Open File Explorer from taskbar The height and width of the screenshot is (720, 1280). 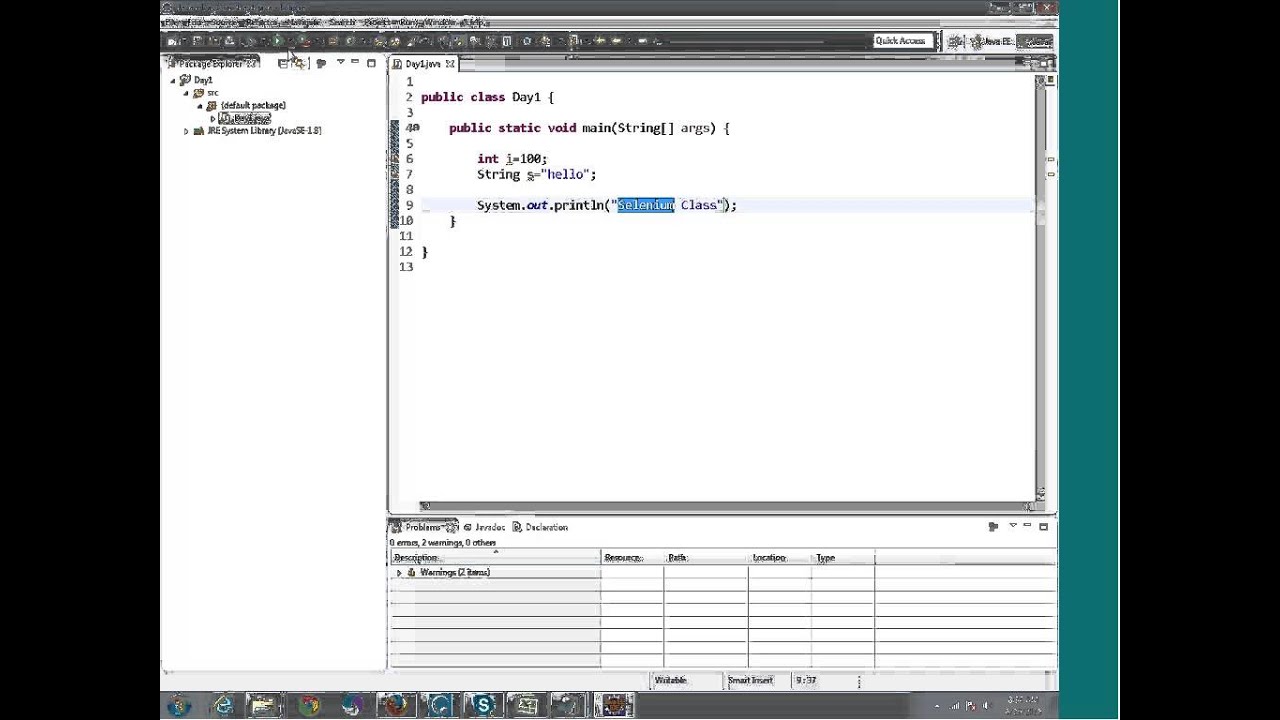[265, 706]
